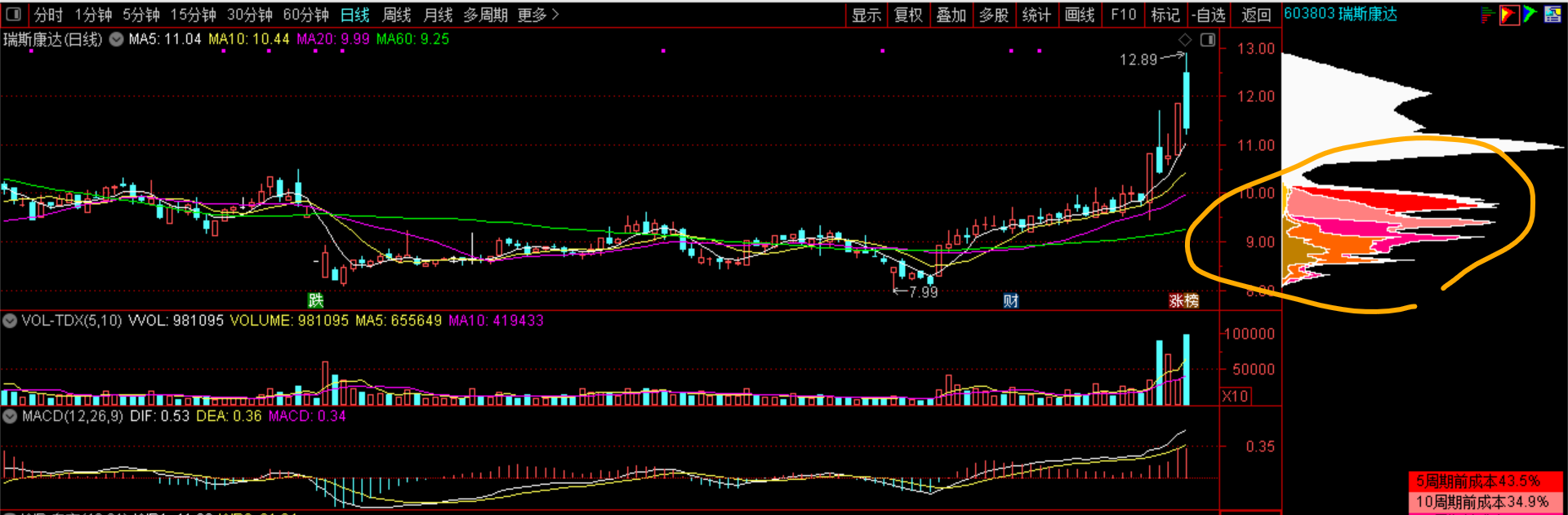
Task: Select the red-yellow flame chip distribution icon
Action: point(1508,14)
